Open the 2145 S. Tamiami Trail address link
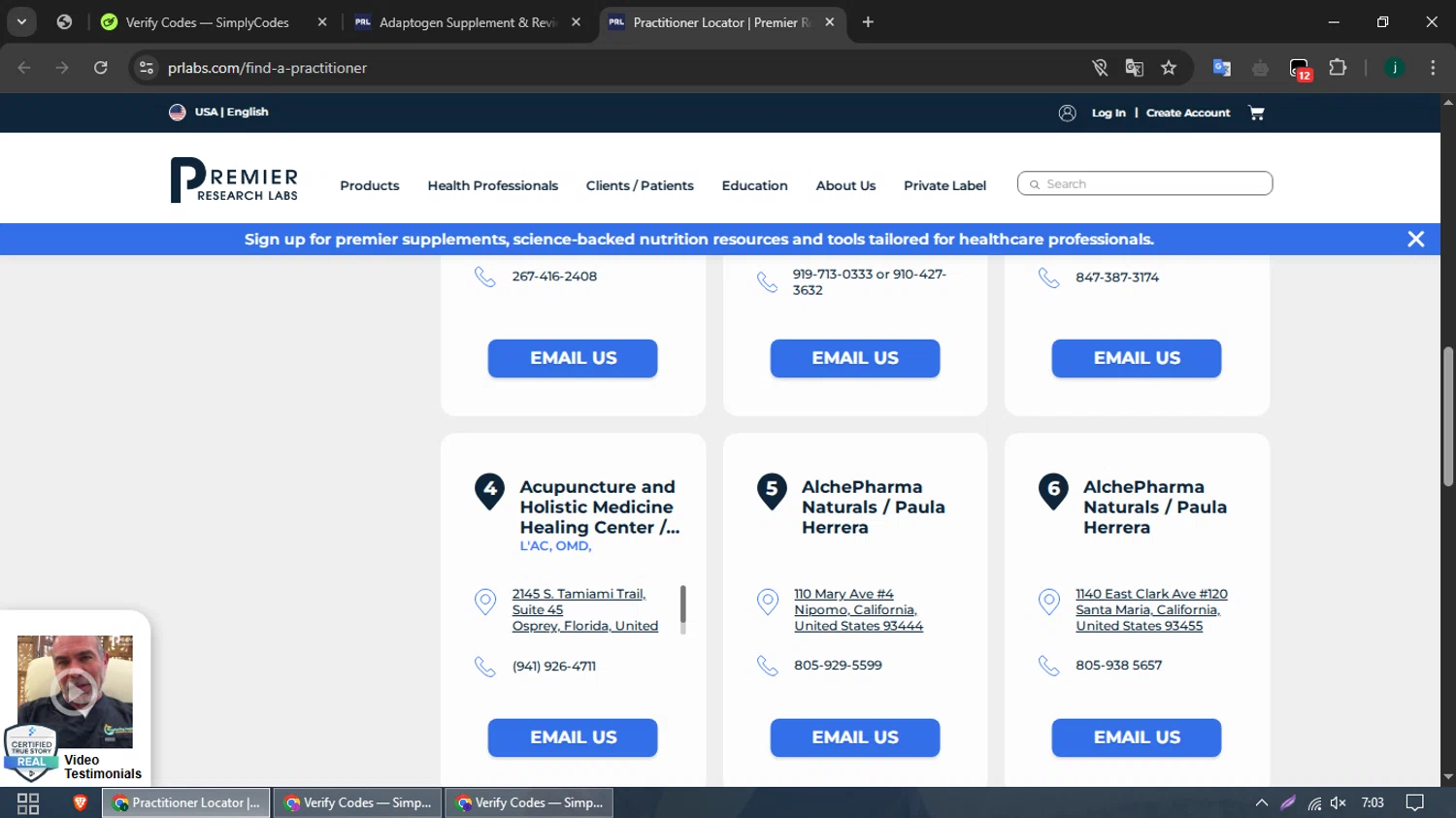This screenshot has width=1456, height=818. coord(585,609)
